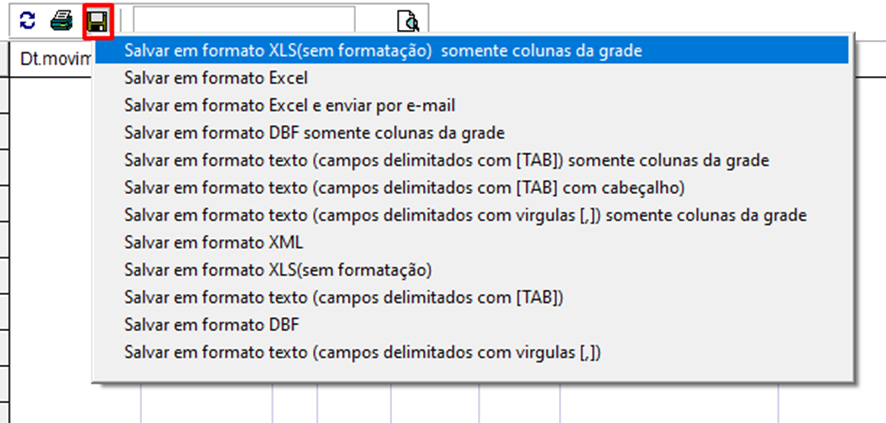The image size is (886, 423).
Task: Click grid corner cell left of Dt.movim
Action: click(5, 58)
